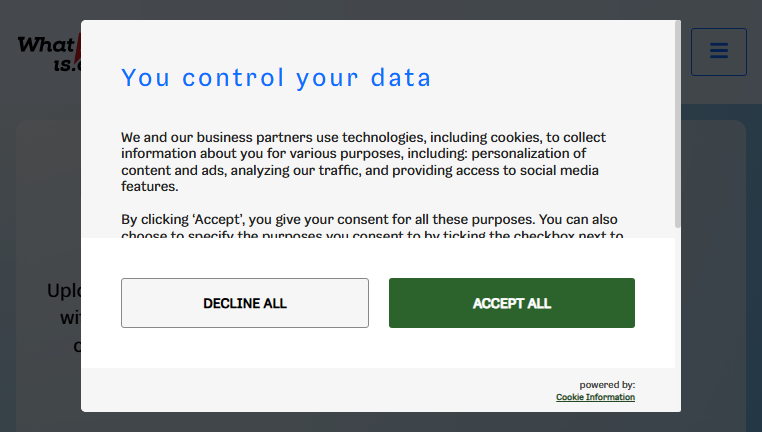Viewport: 762px width, 432px height.
Task: Click the dimmed 'Upl' text behind the dialog
Action: point(64,291)
